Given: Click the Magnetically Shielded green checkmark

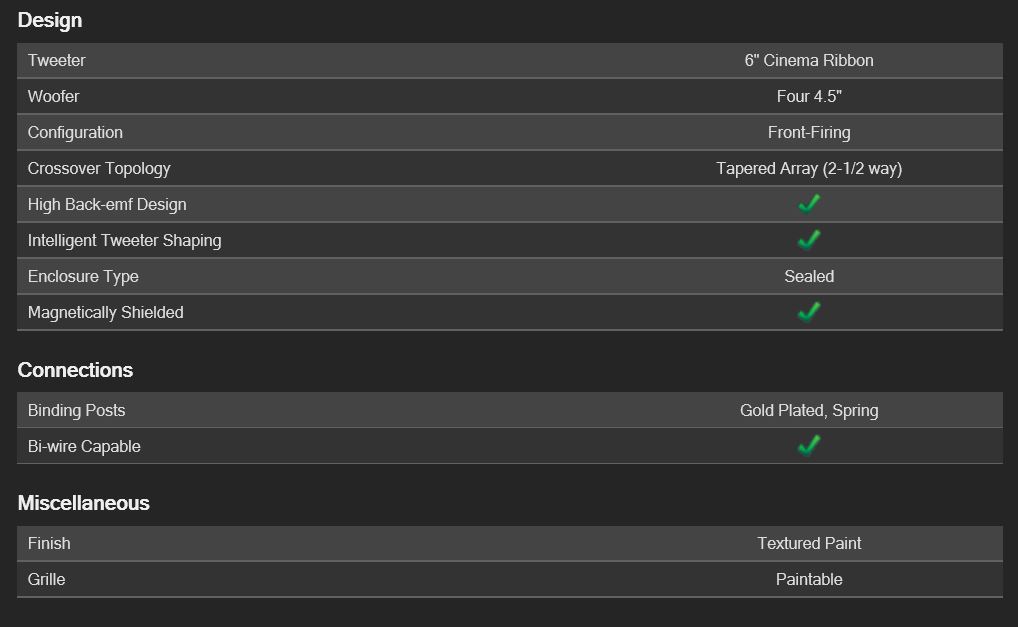Looking at the screenshot, I should pyautogui.click(x=809, y=312).
